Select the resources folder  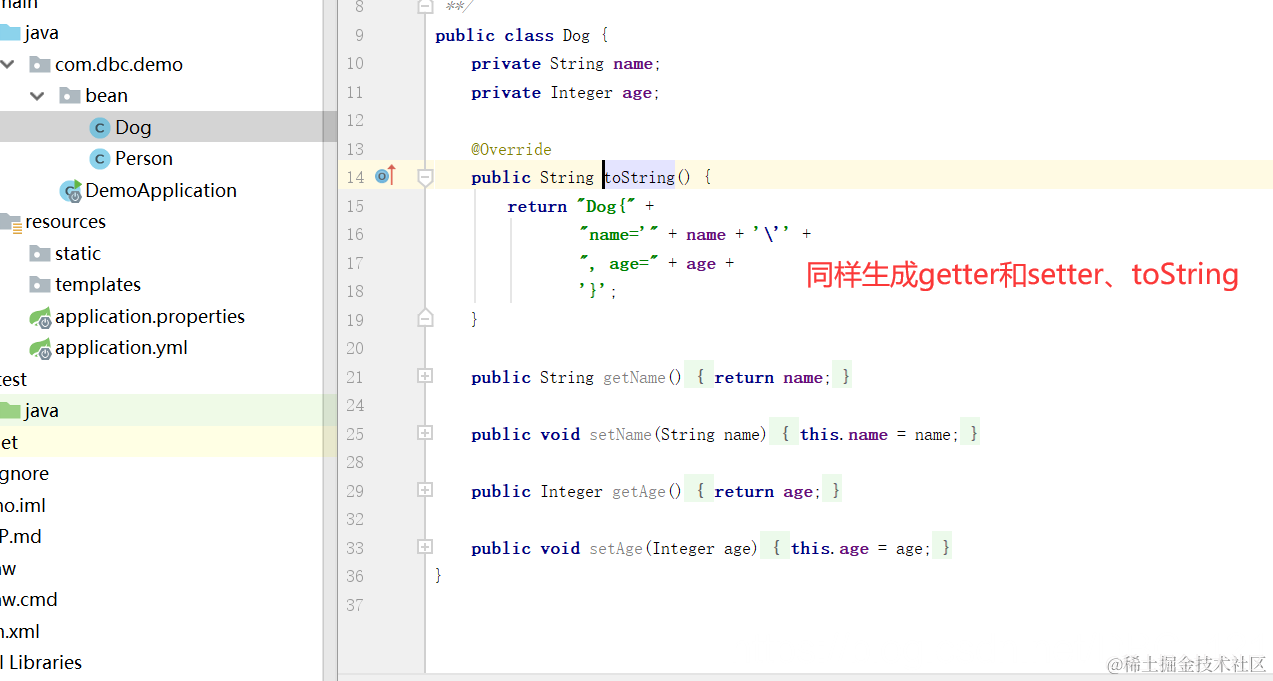click(66, 221)
